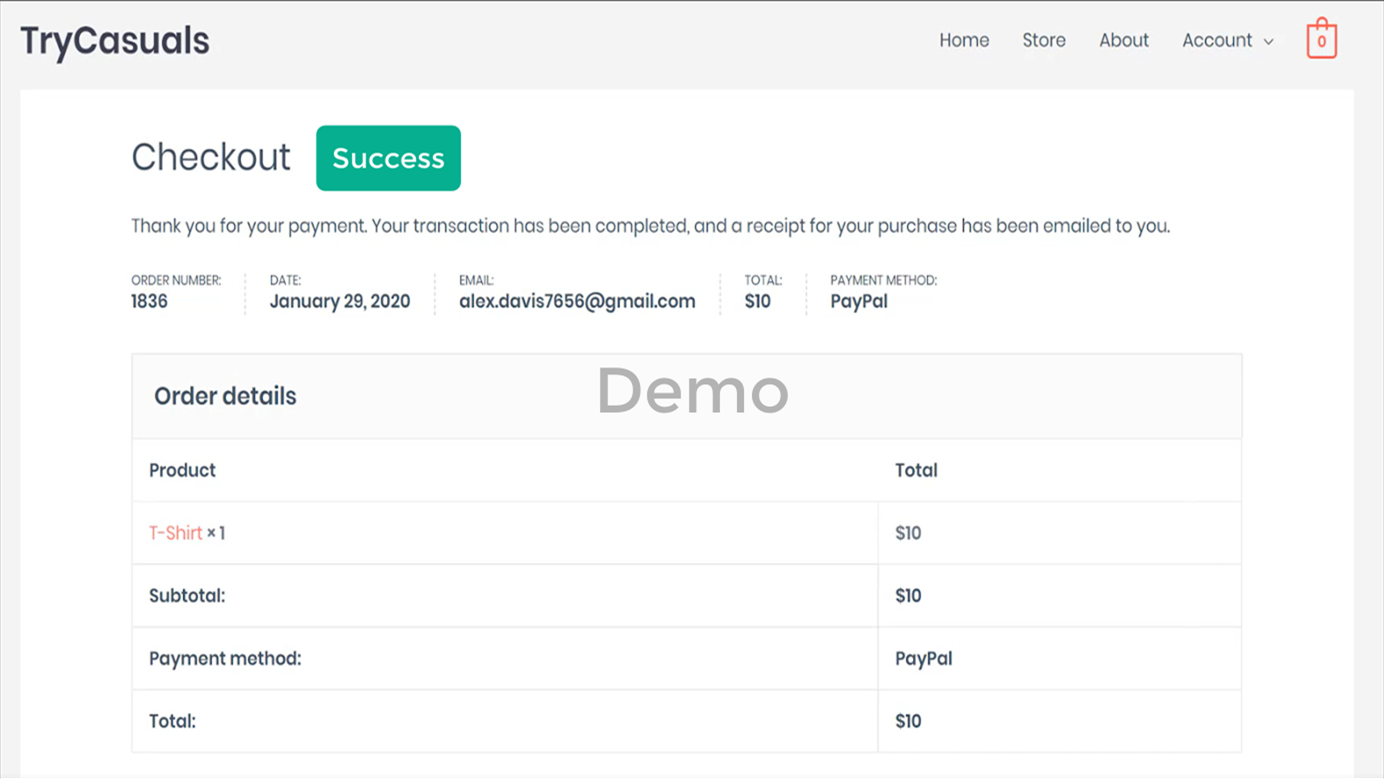This screenshot has height=779, width=1384.
Task: Expand the Account dropdown chevron
Action: coord(1269,42)
